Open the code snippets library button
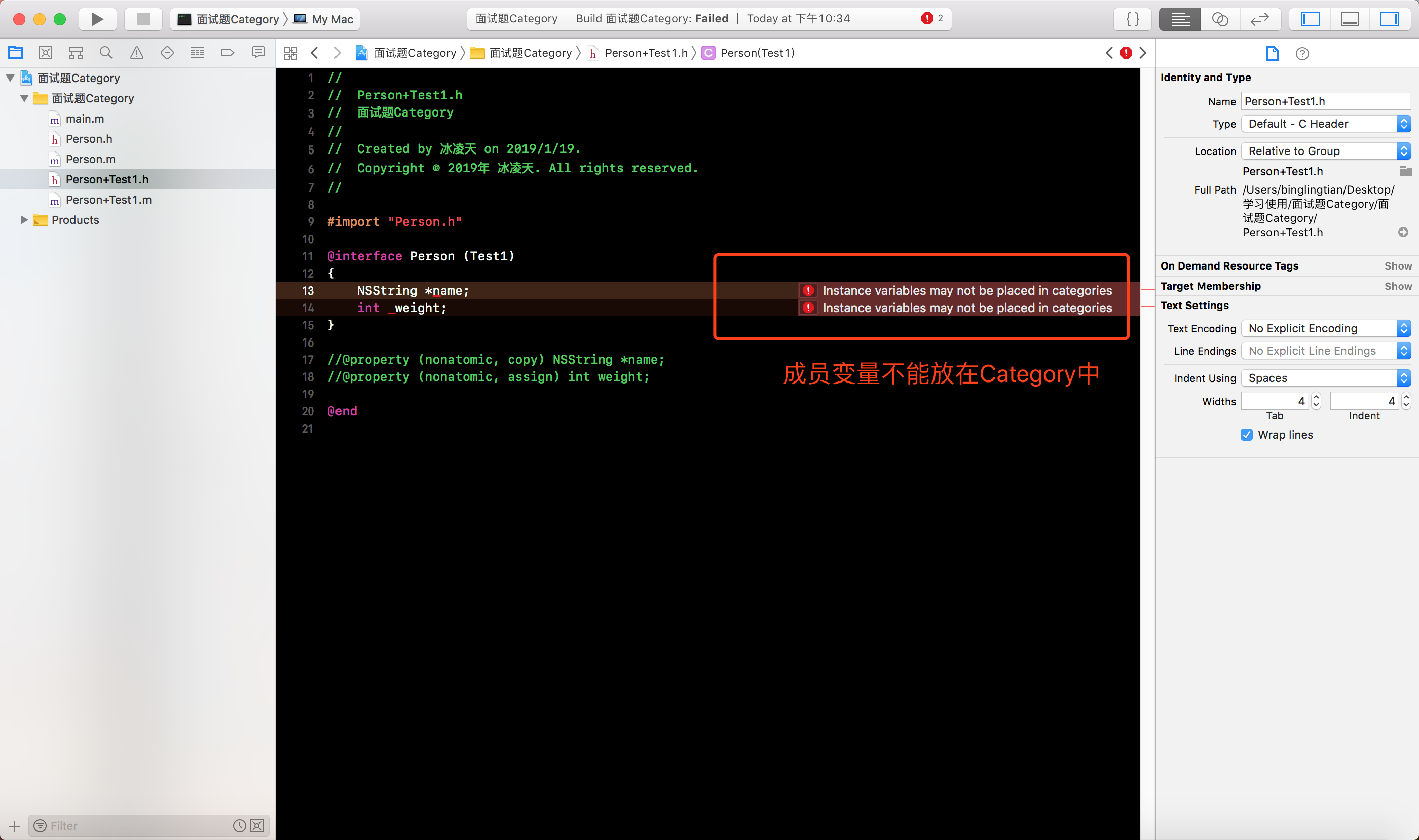This screenshot has height=840, width=1419. 1133,19
